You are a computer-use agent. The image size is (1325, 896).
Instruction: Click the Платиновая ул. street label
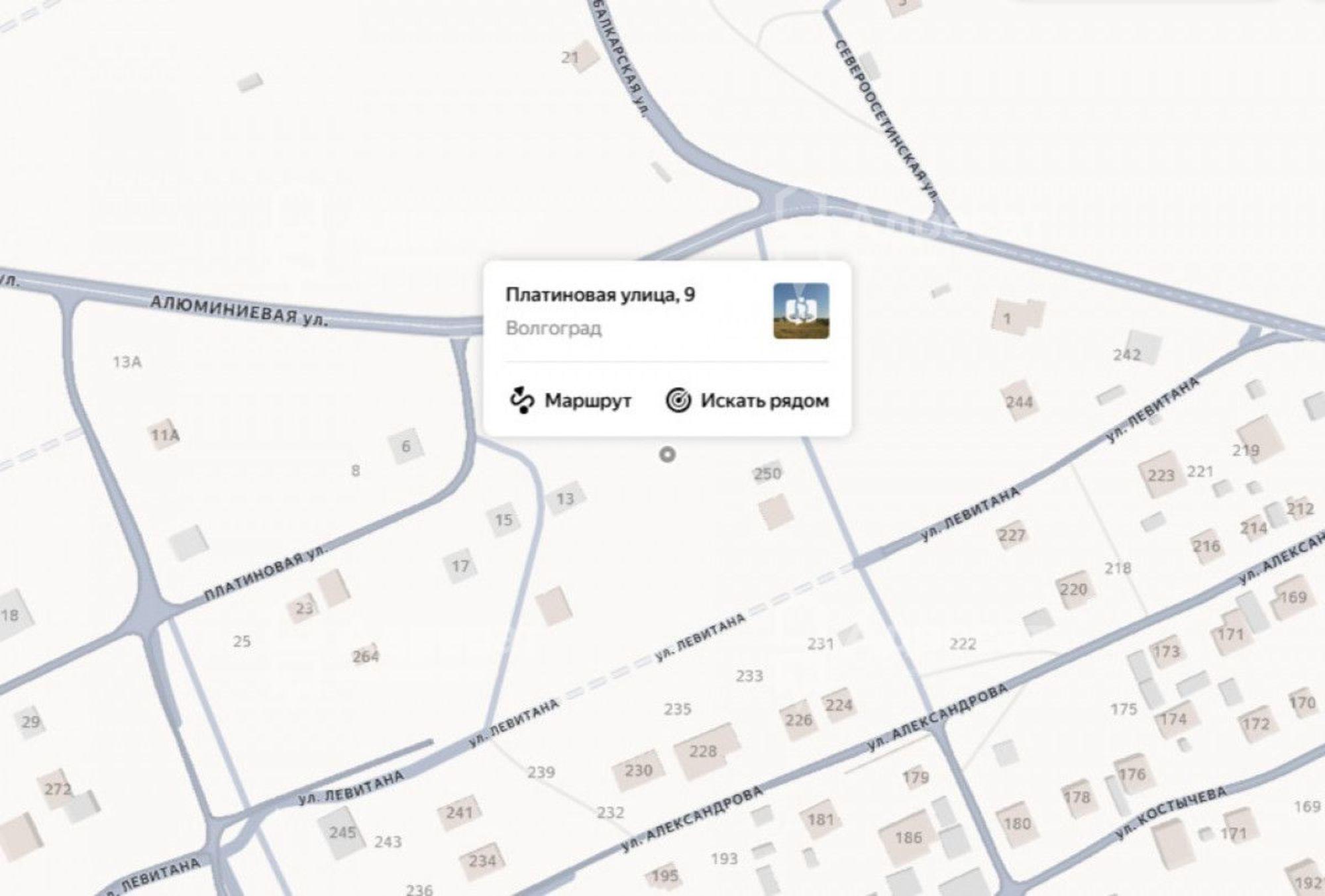(266, 572)
